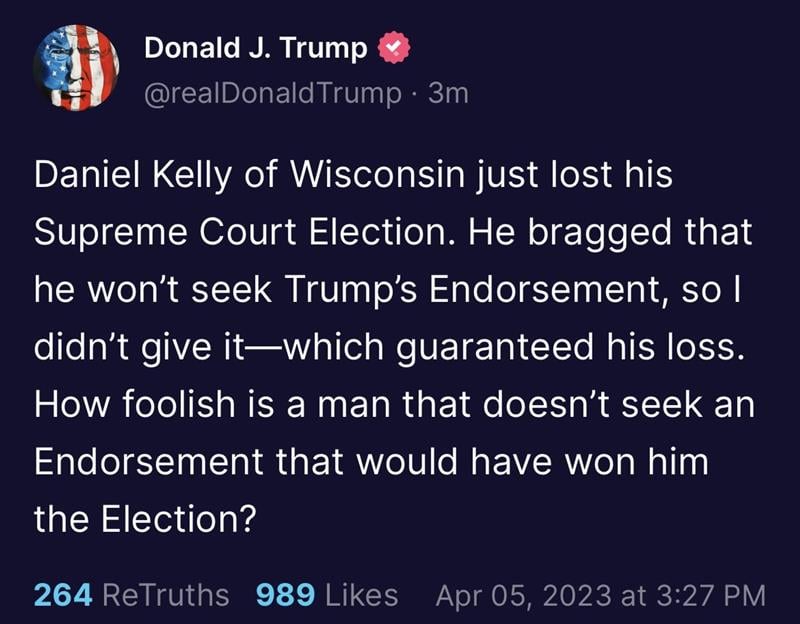Click the final words "the Election?"
The height and width of the screenshot is (624, 800).
click(140, 518)
